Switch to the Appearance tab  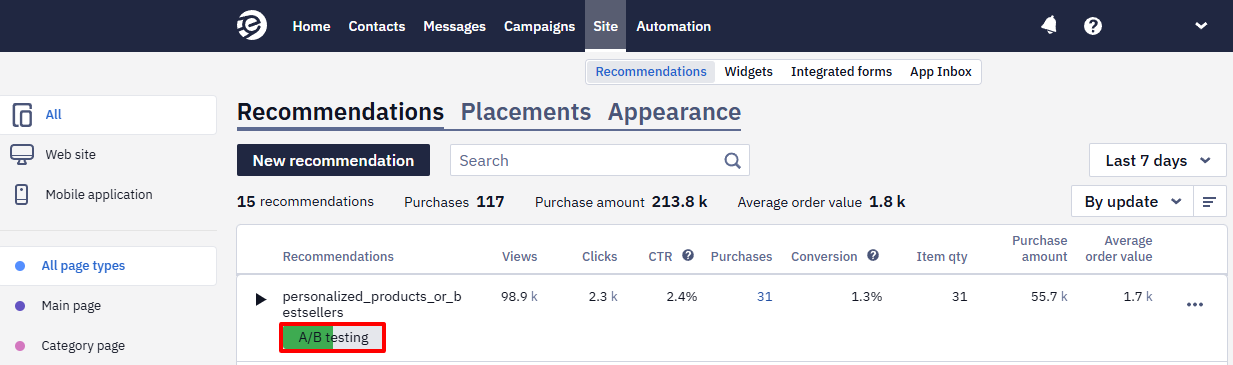pos(674,112)
